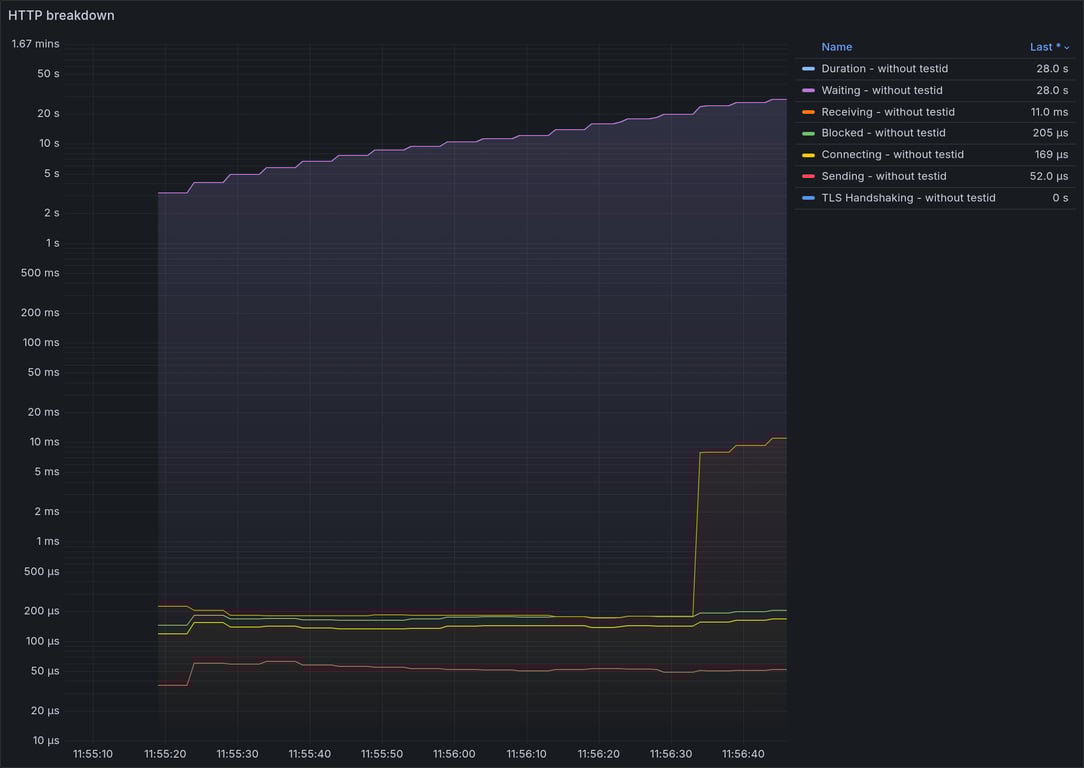
Task: Click the 28.0 s Waiting last value
Action: point(1052,90)
